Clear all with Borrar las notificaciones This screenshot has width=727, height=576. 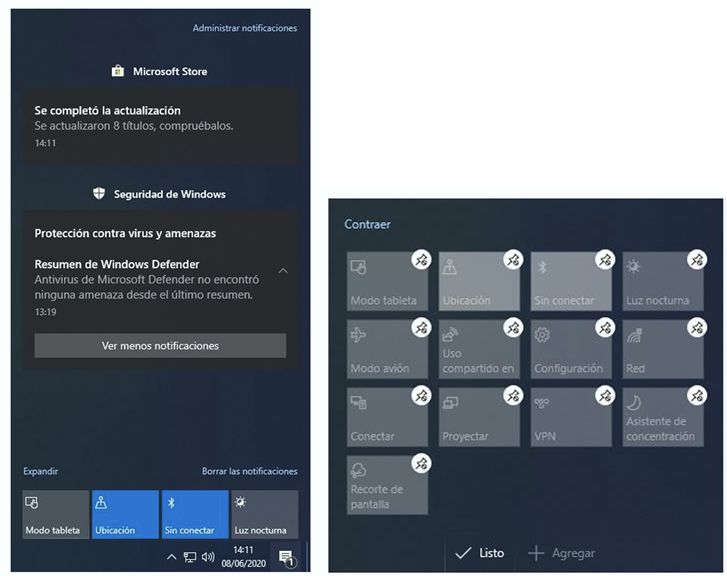click(x=249, y=471)
